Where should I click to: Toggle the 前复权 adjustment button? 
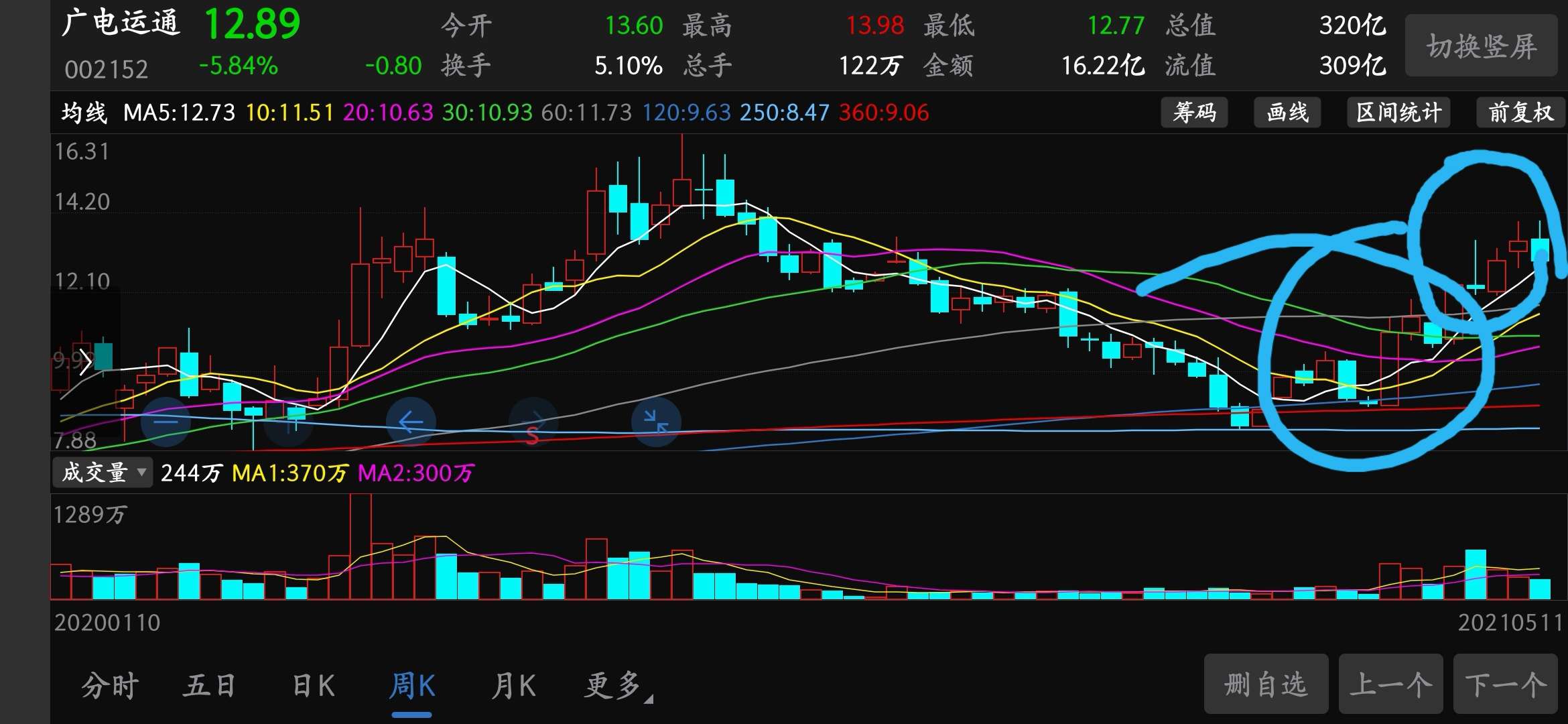pyautogui.click(x=1521, y=112)
